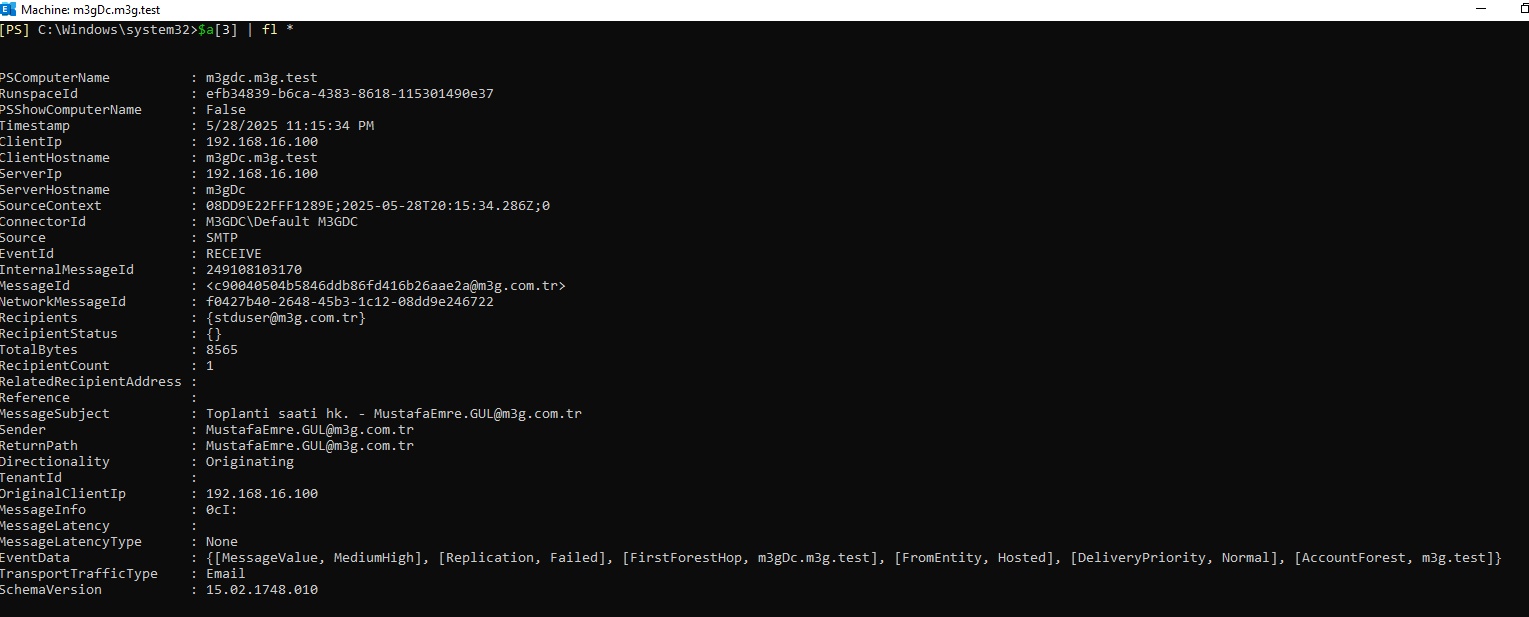
Task: Click the TotalBytes value 8565
Action: tap(222, 350)
